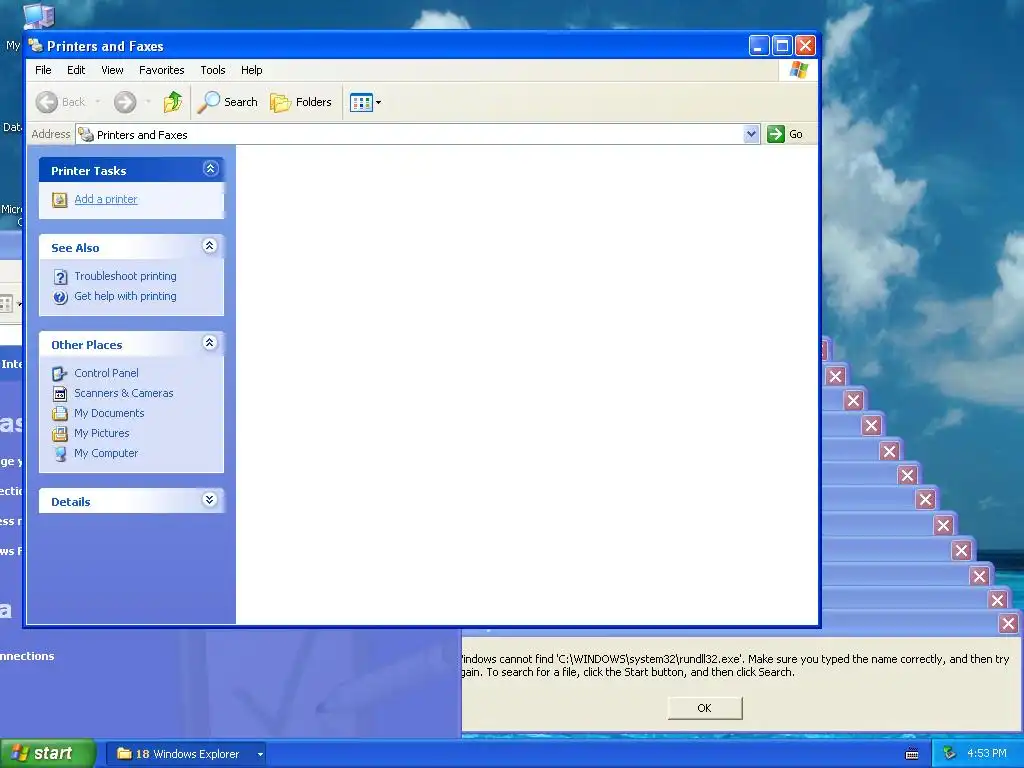Expand the Windows Explorer taskbar group arrow
1024x768 pixels.
pos(260,754)
